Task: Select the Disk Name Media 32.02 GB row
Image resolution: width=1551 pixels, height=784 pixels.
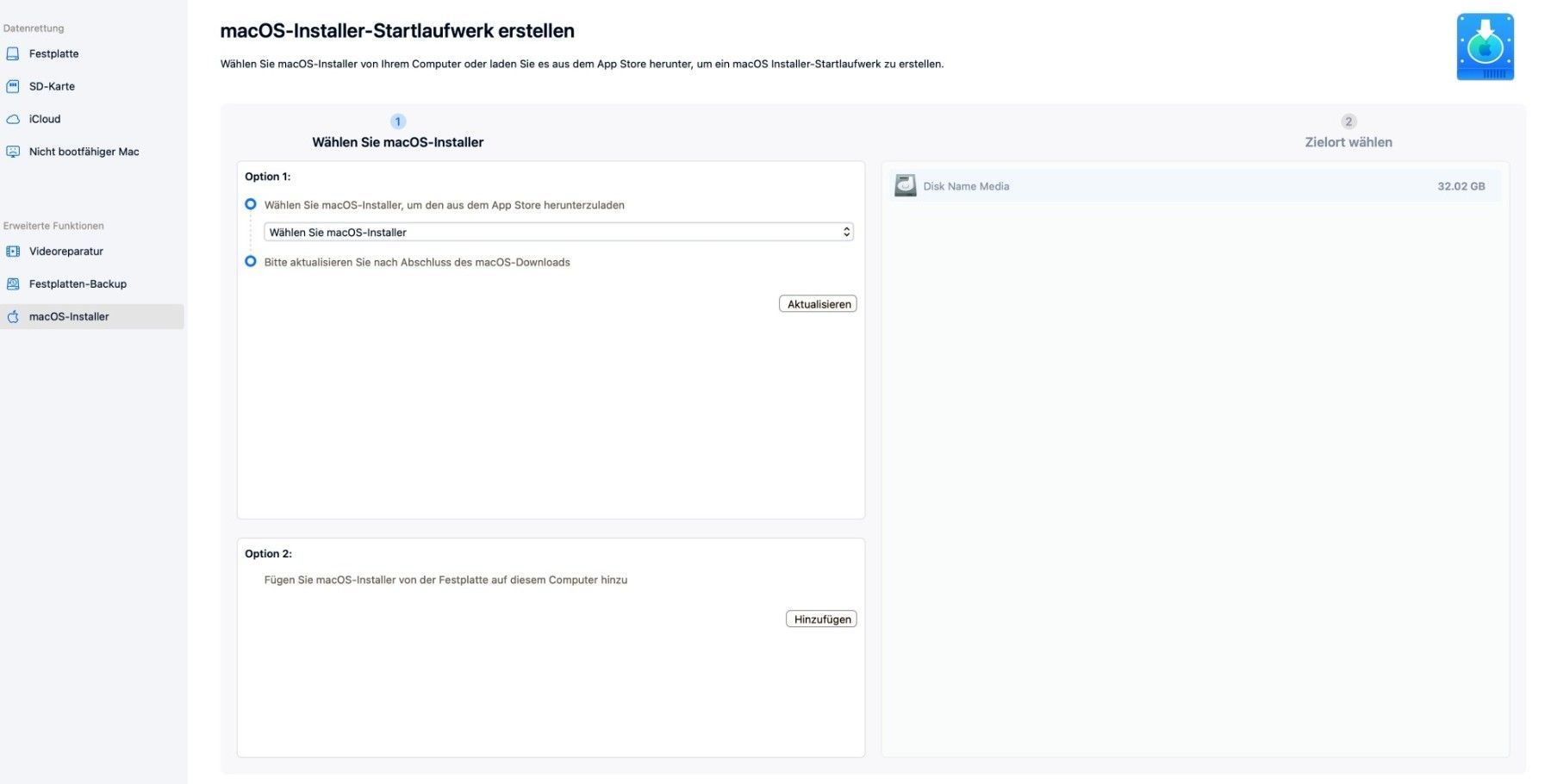Action: pyautogui.click(x=1195, y=186)
